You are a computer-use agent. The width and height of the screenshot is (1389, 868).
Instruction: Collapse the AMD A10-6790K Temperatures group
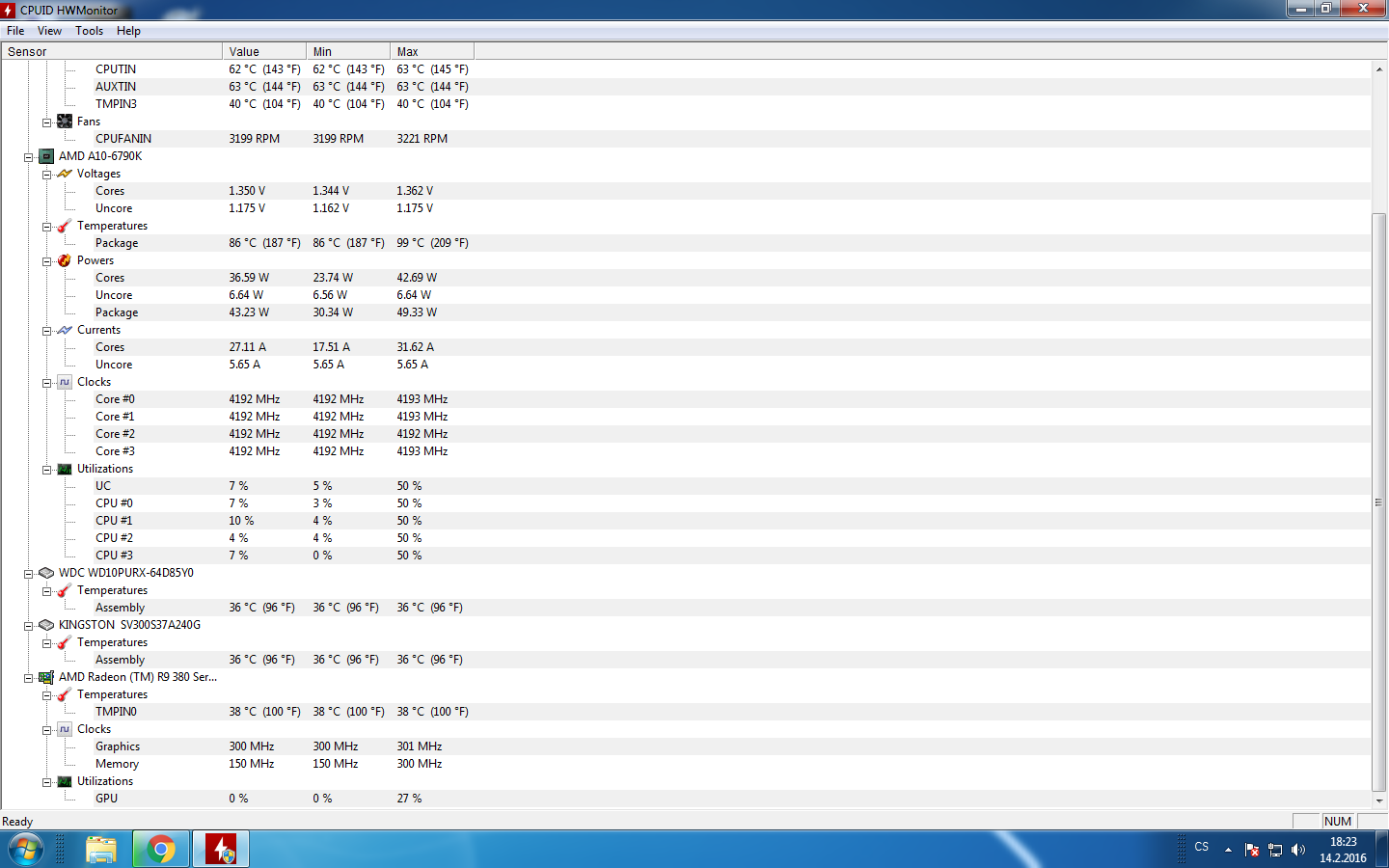pyautogui.click(x=46, y=227)
